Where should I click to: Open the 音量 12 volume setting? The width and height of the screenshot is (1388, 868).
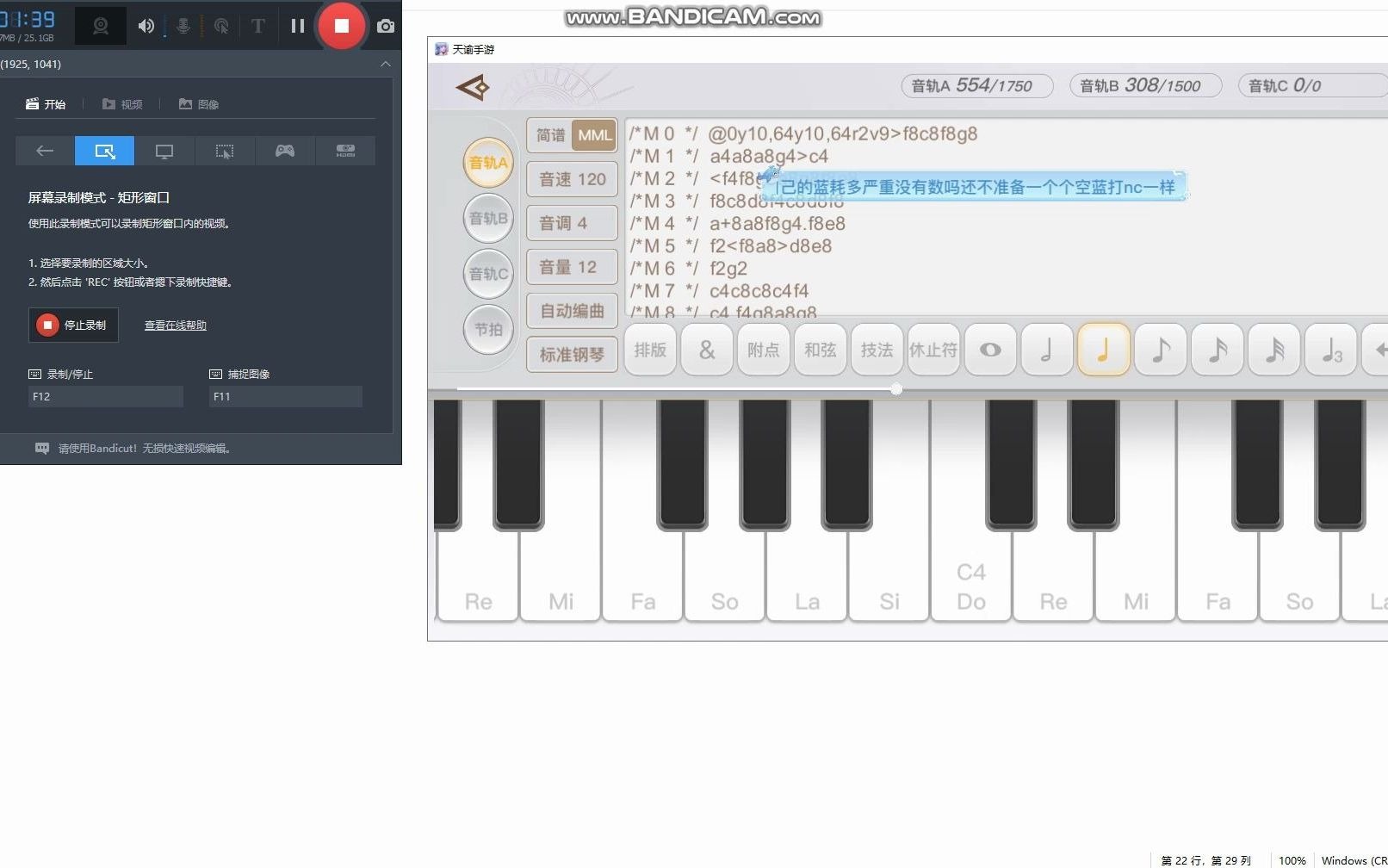click(x=572, y=267)
